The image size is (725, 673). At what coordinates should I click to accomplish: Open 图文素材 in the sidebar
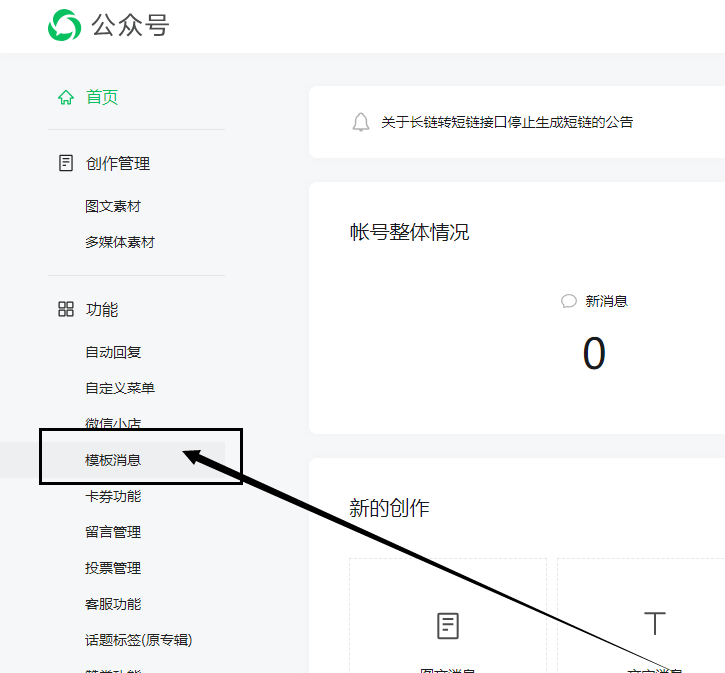click(113, 206)
